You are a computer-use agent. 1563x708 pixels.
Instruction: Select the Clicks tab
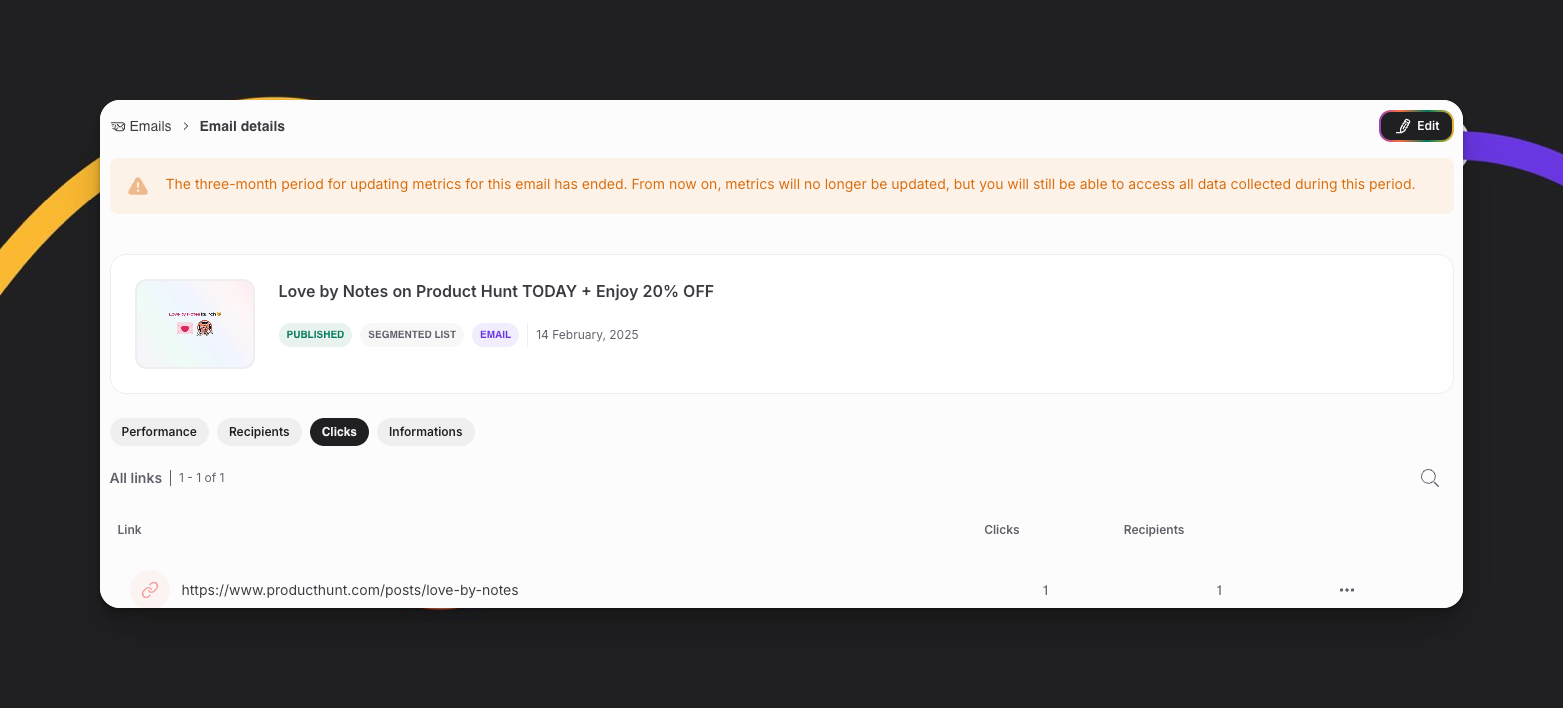tap(339, 432)
